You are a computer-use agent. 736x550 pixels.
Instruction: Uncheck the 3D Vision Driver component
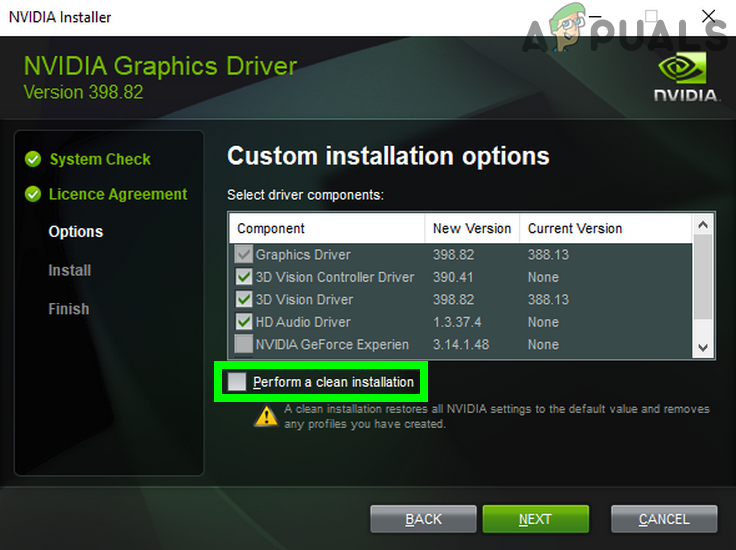click(244, 299)
